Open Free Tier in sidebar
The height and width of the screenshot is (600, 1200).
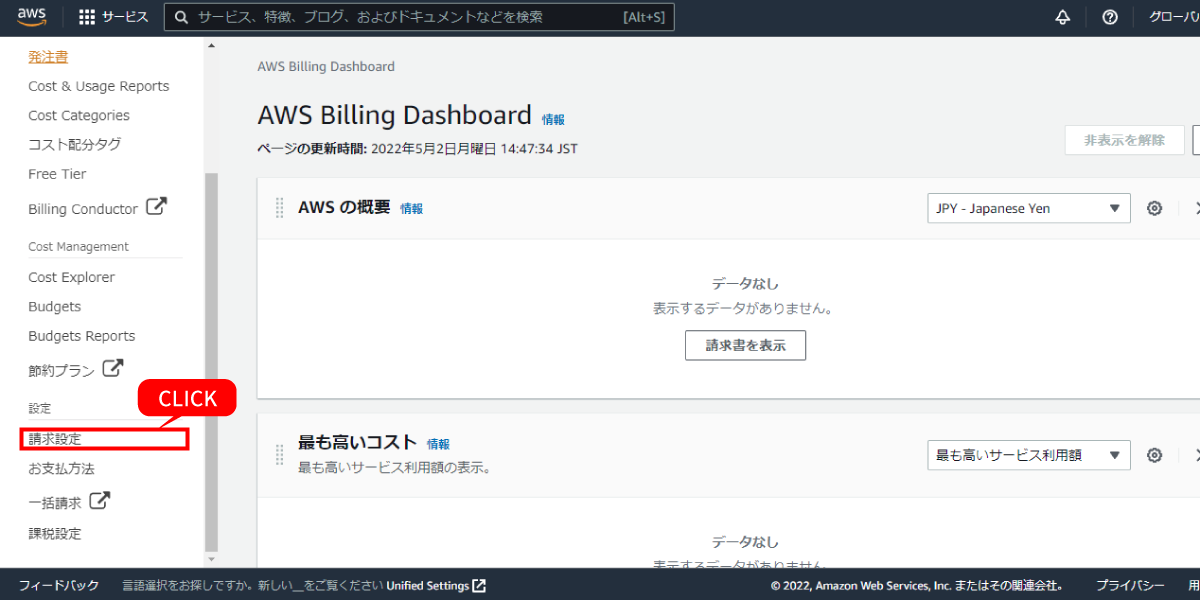(57, 174)
